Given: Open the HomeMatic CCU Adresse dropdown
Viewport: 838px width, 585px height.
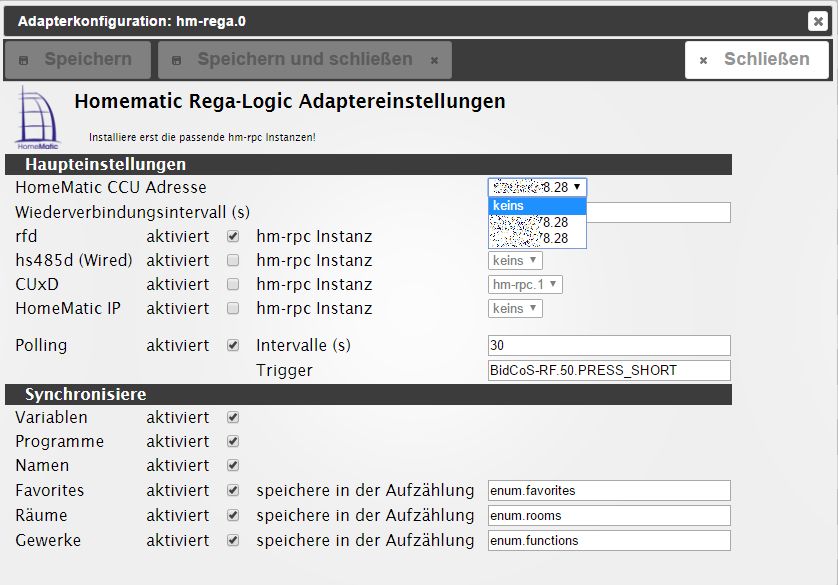Looking at the screenshot, I should coord(537,187).
